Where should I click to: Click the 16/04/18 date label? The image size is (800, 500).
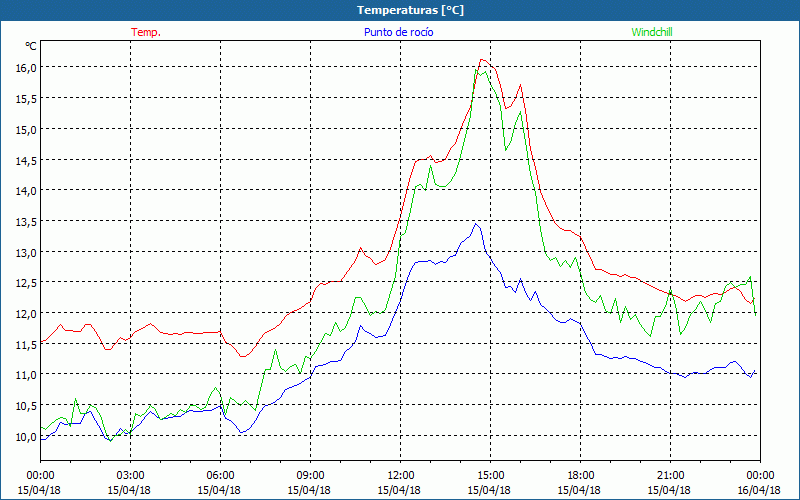click(x=759, y=490)
